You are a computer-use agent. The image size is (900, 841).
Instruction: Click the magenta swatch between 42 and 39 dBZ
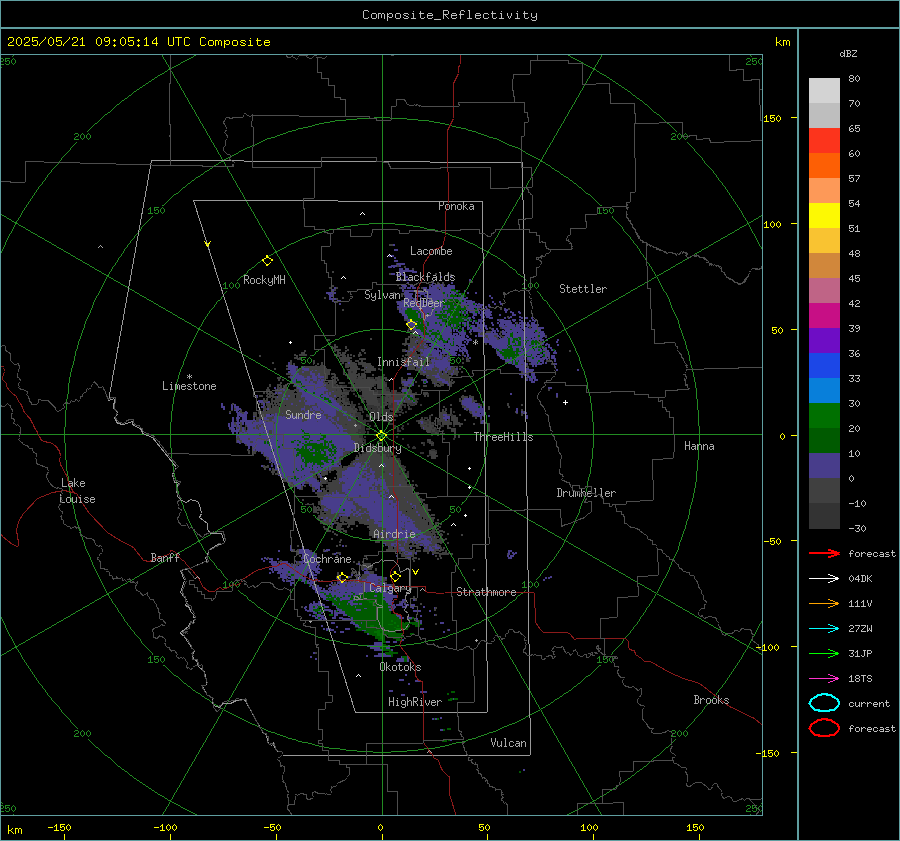[x=824, y=316]
